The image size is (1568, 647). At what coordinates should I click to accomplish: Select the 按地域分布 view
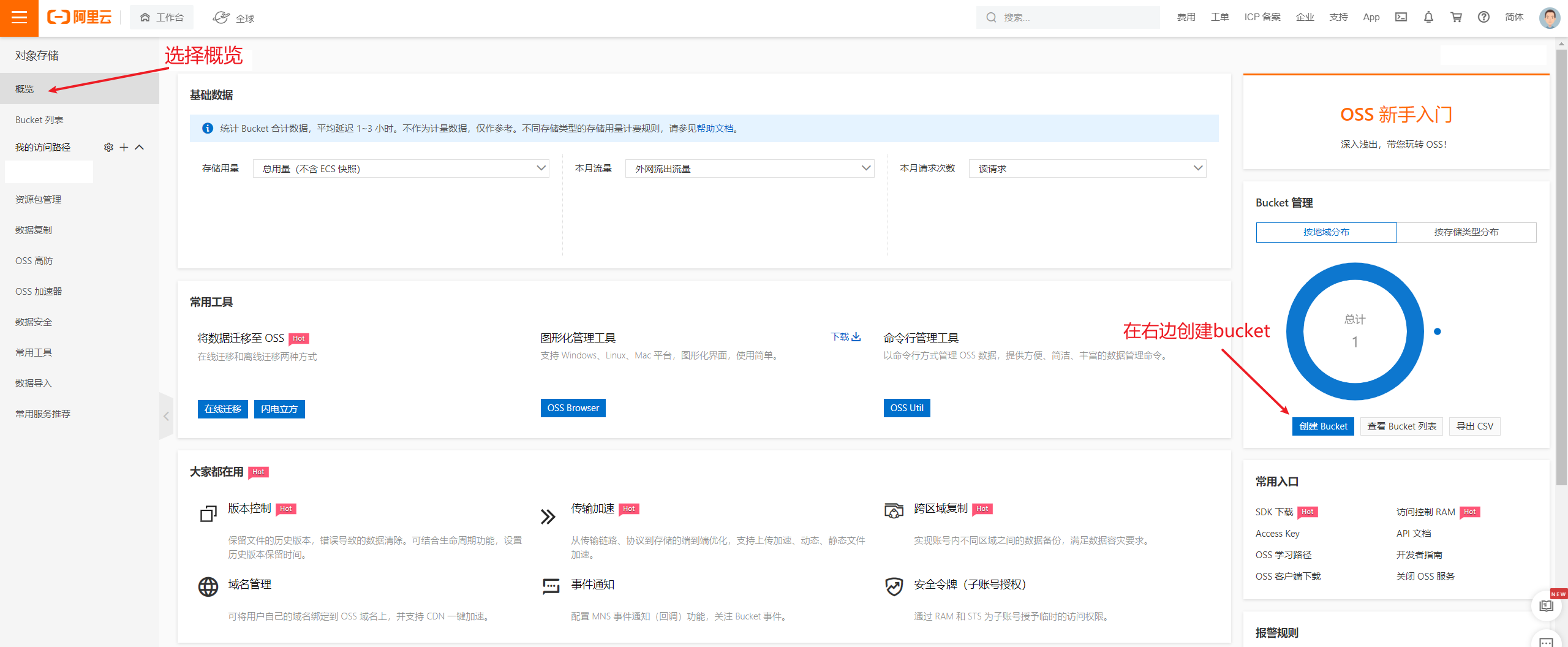[x=1326, y=232]
